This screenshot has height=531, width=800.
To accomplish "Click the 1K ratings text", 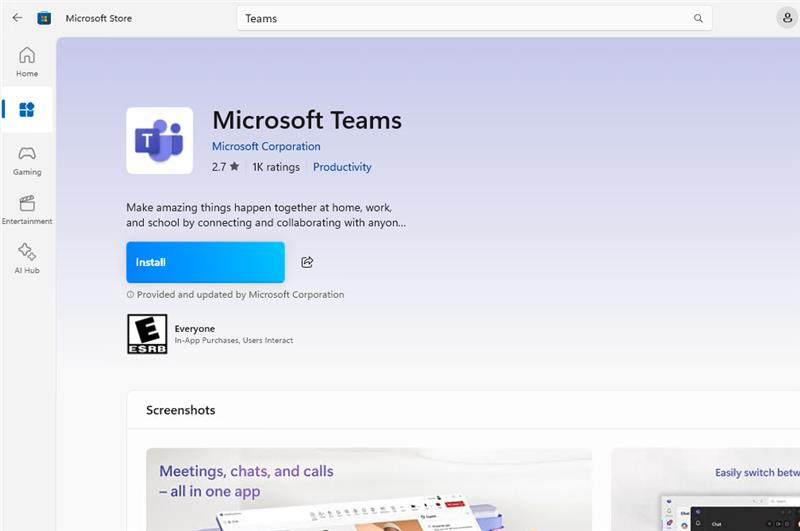I will click(x=276, y=167).
